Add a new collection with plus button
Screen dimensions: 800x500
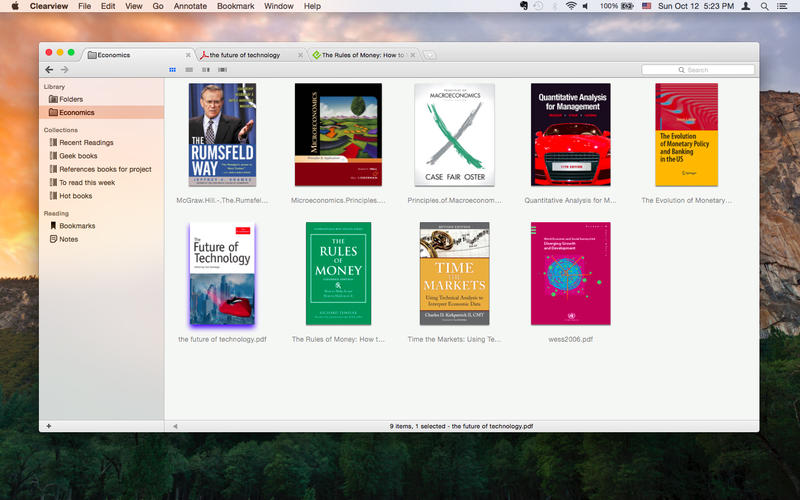point(49,426)
